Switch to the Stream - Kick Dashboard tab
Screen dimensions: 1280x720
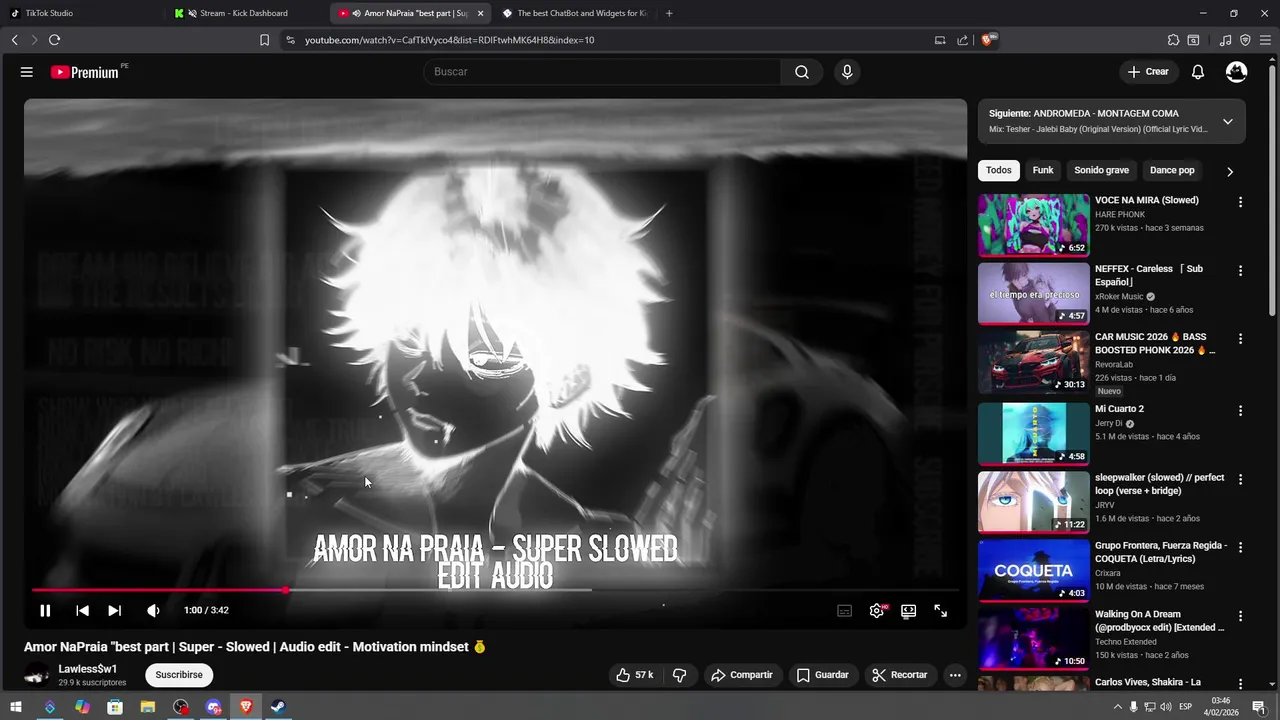coord(244,13)
